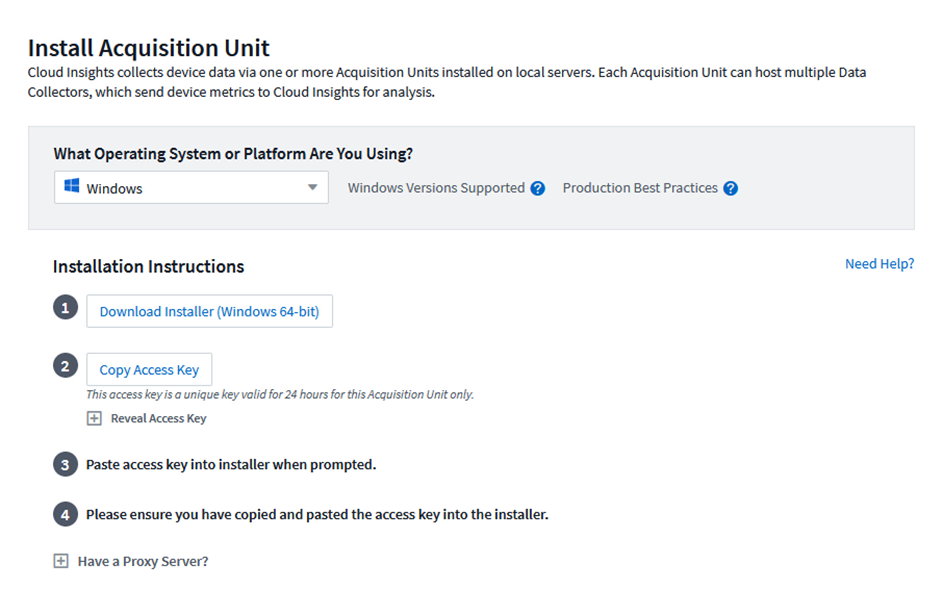
Task: Open the Need Help? link
Action: click(879, 264)
